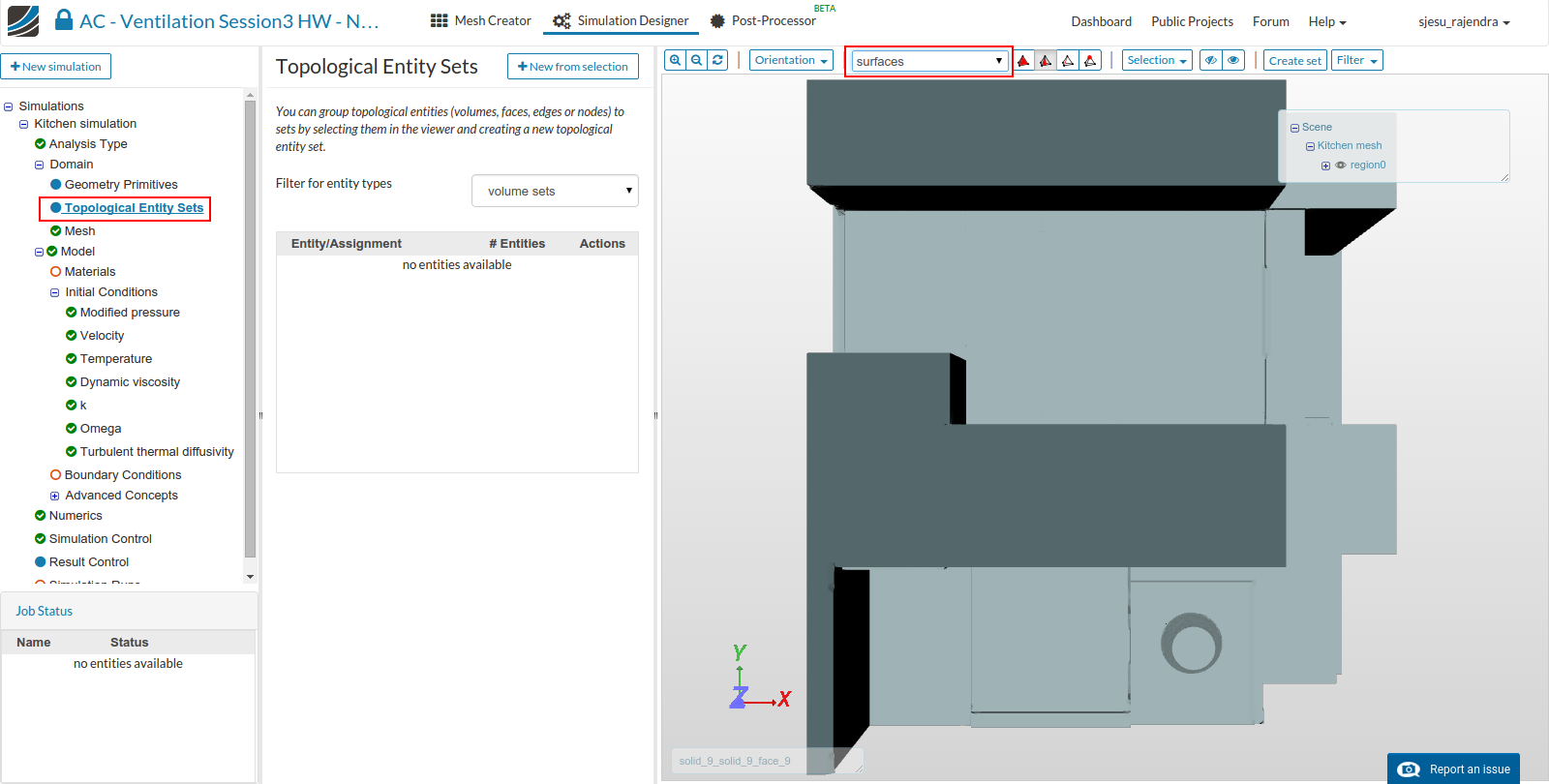Open the surfaces picking mode dropdown

tap(928, 61)
